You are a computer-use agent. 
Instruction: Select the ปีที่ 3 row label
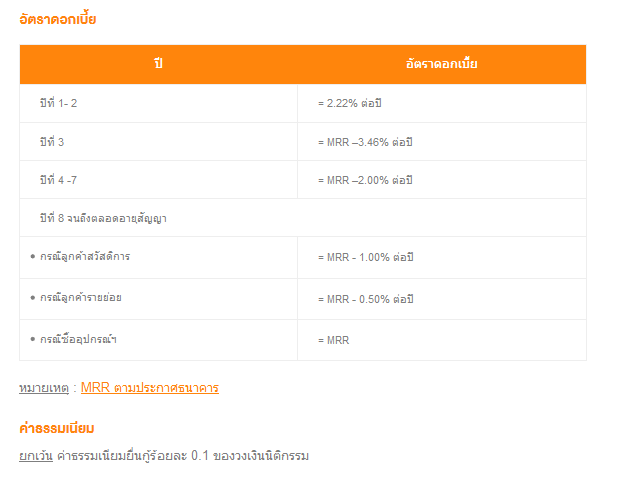[x=52, y=142]
